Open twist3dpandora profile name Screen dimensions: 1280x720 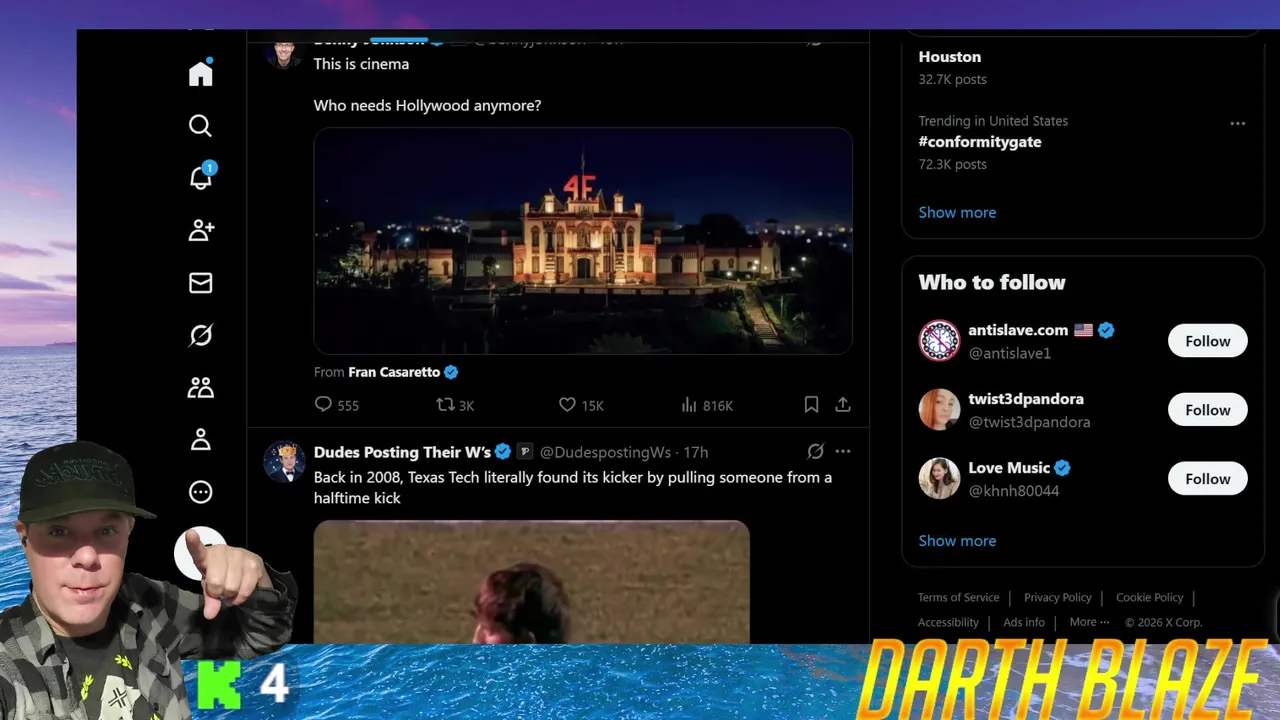click(1026, 399)
